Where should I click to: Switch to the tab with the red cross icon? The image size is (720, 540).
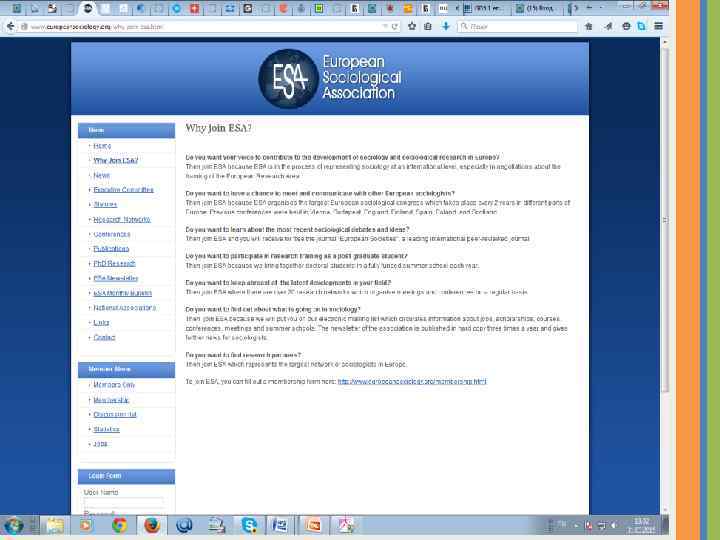click(x=195, y=8)
